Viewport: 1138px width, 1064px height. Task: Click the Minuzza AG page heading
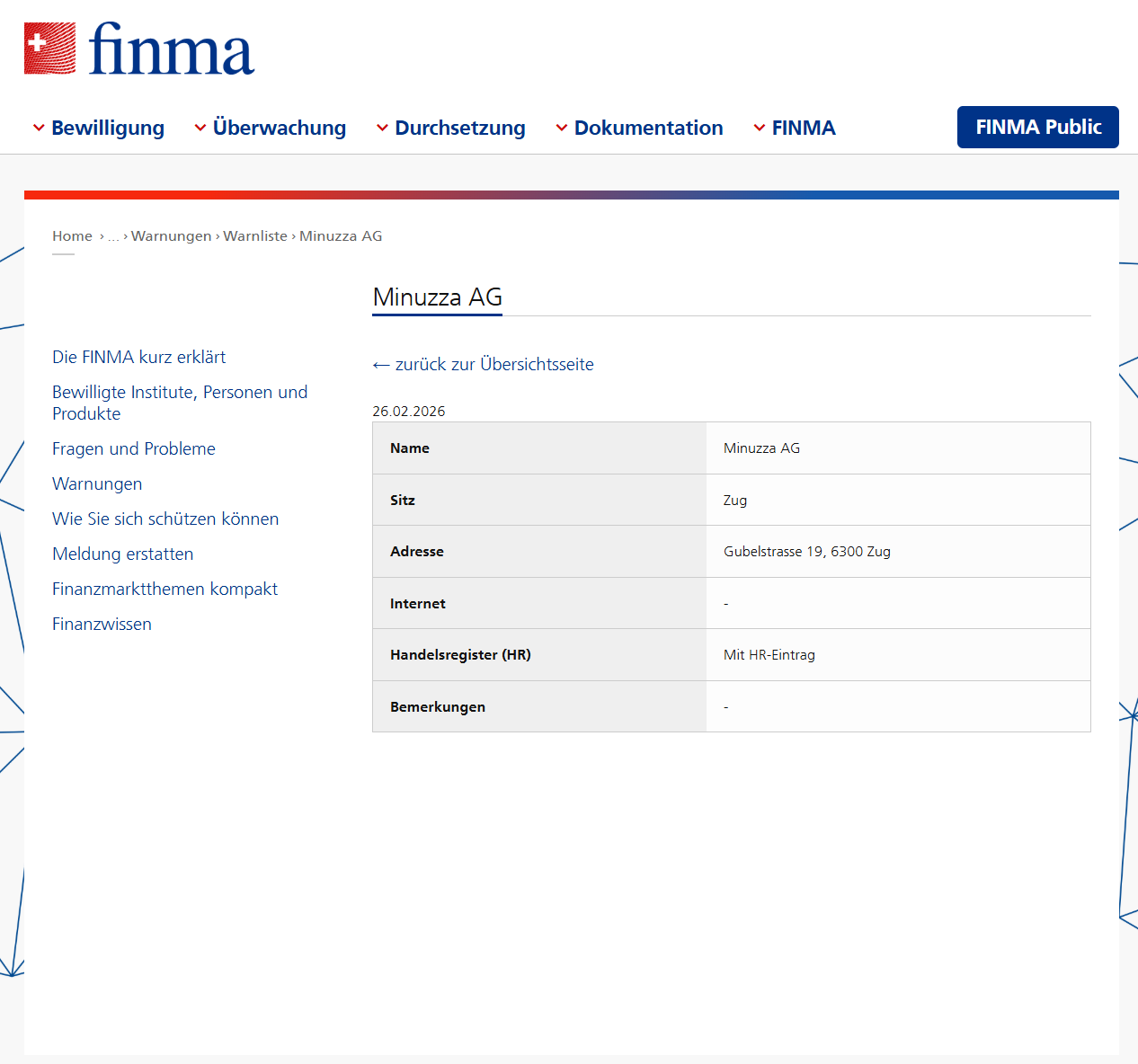point(438,297)
